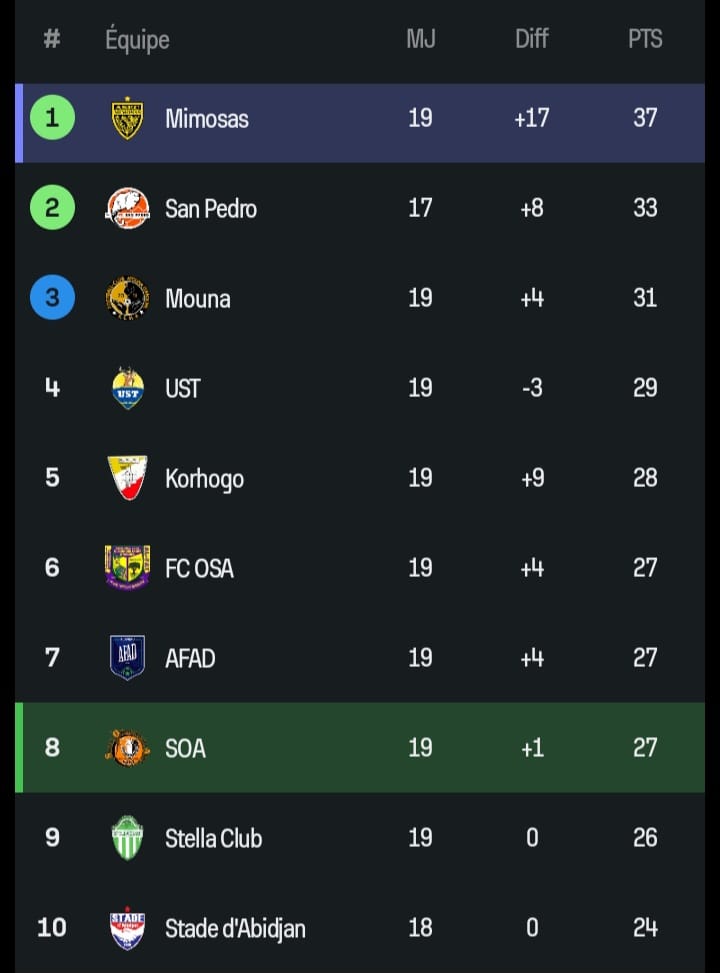The width and height of the screenshot is (720, 973).
Task: Click the AFAD blue shield logo
Action: pos(127,657)
